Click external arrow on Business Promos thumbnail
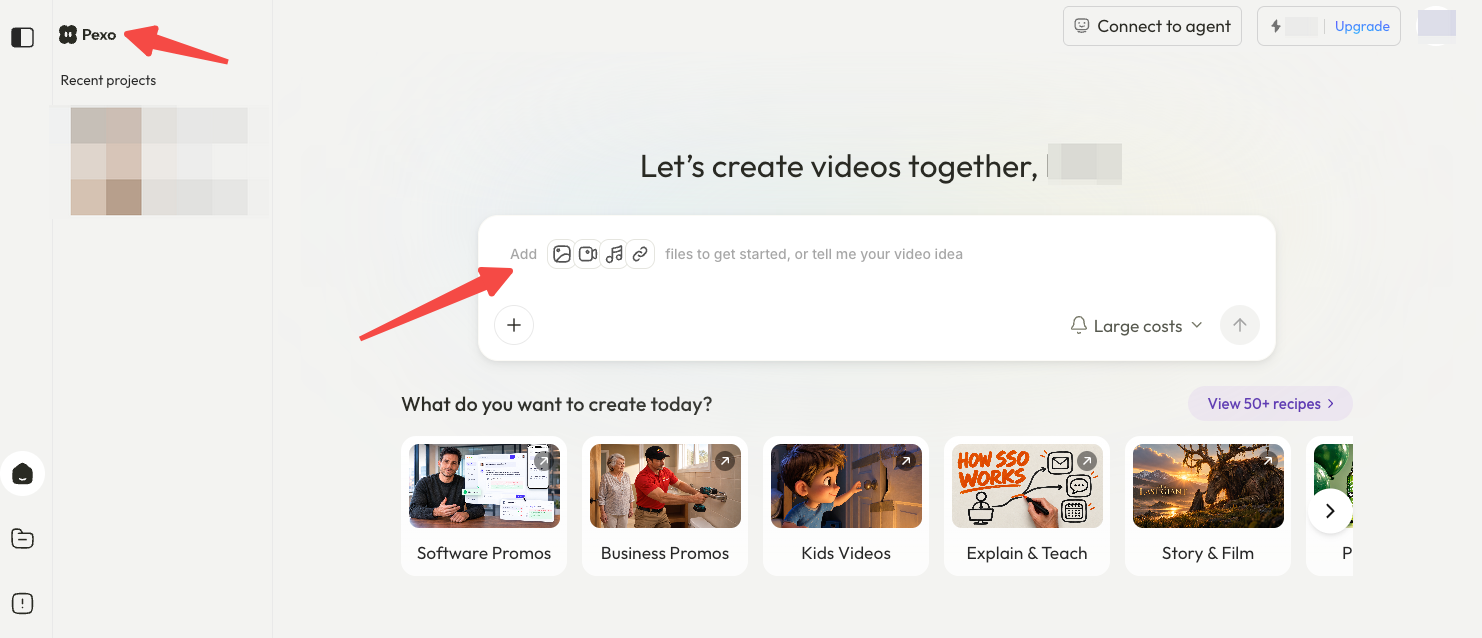This screenshot has width=1482, height=638. (724, 461)
